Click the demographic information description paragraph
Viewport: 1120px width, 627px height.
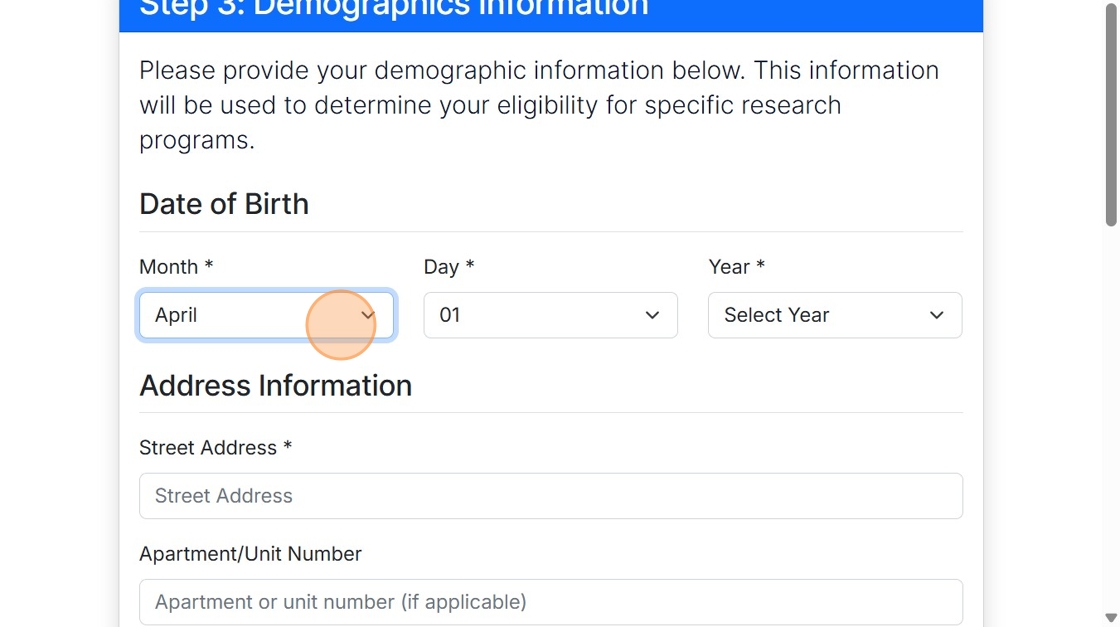coord(538,105)
